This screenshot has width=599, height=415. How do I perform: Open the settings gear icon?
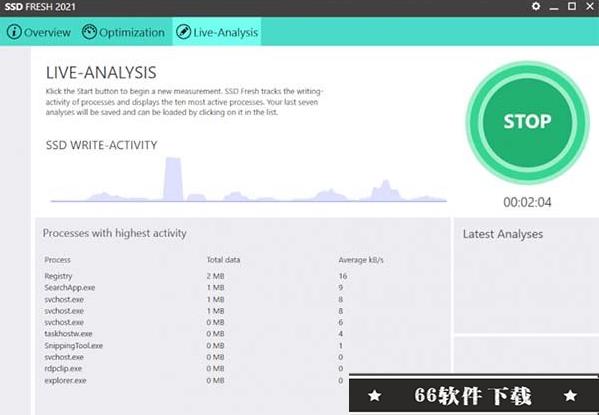coord(536,6)
